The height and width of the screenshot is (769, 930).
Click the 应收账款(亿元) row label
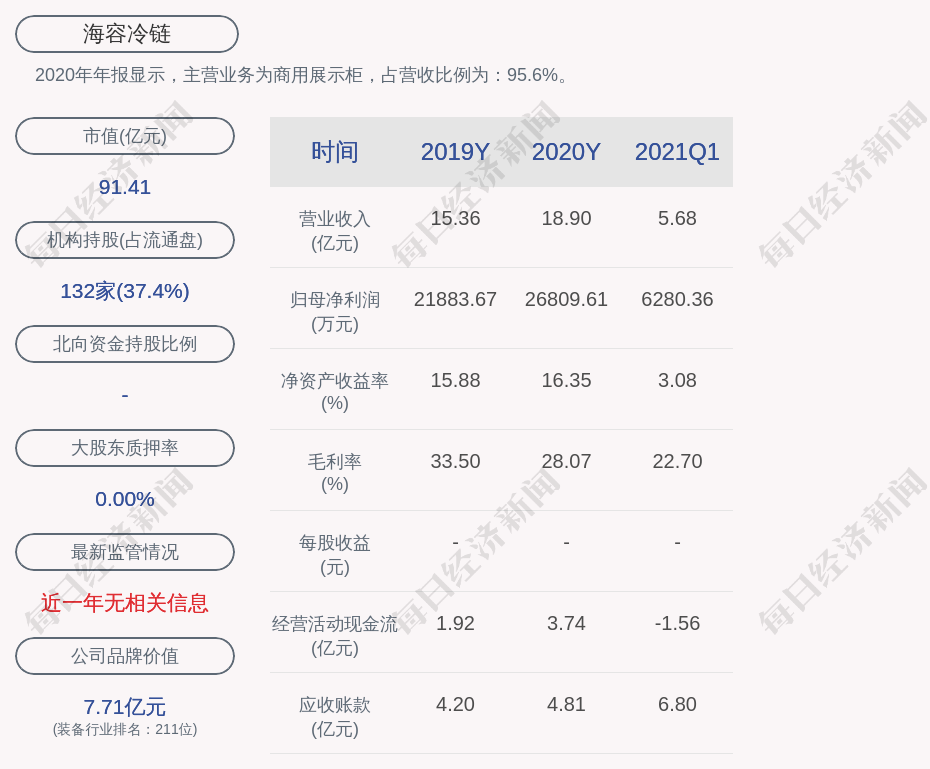[335, 717]
